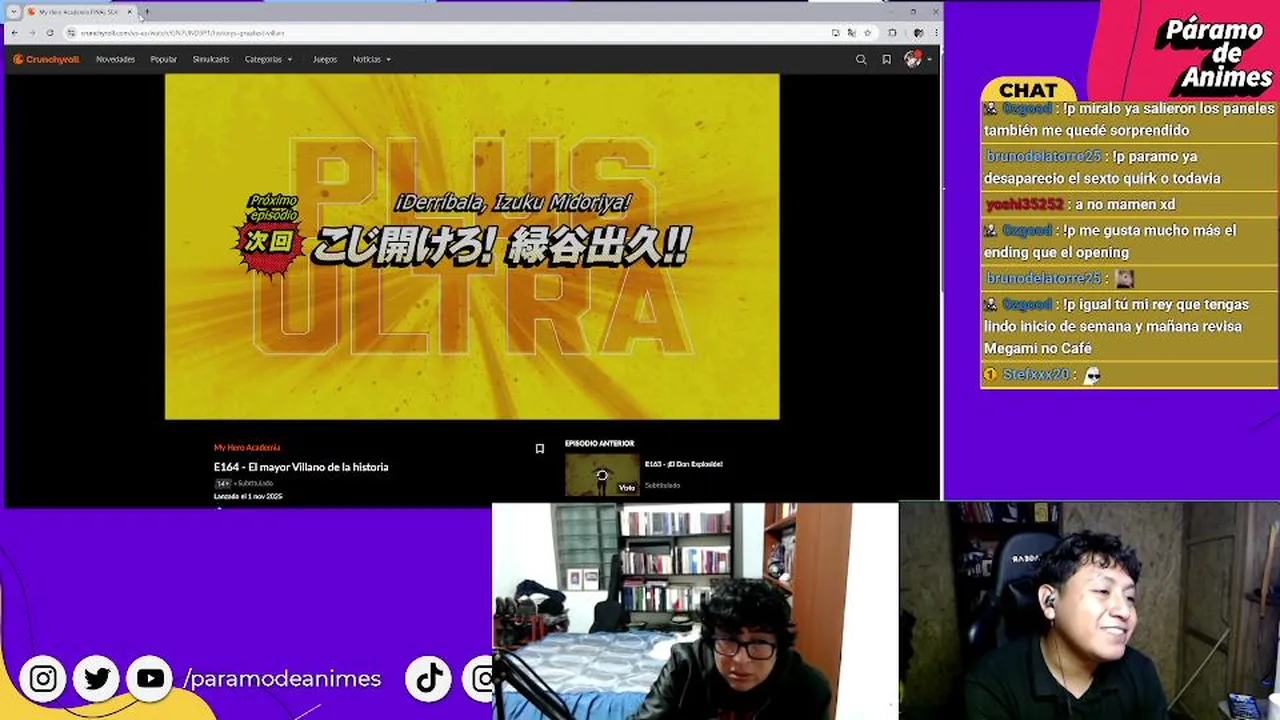Image resolution: width=1280 pixels, height=720 pixels.
Task: Click the Twitter icon in overlay
Action: click(x=97, y=679)
